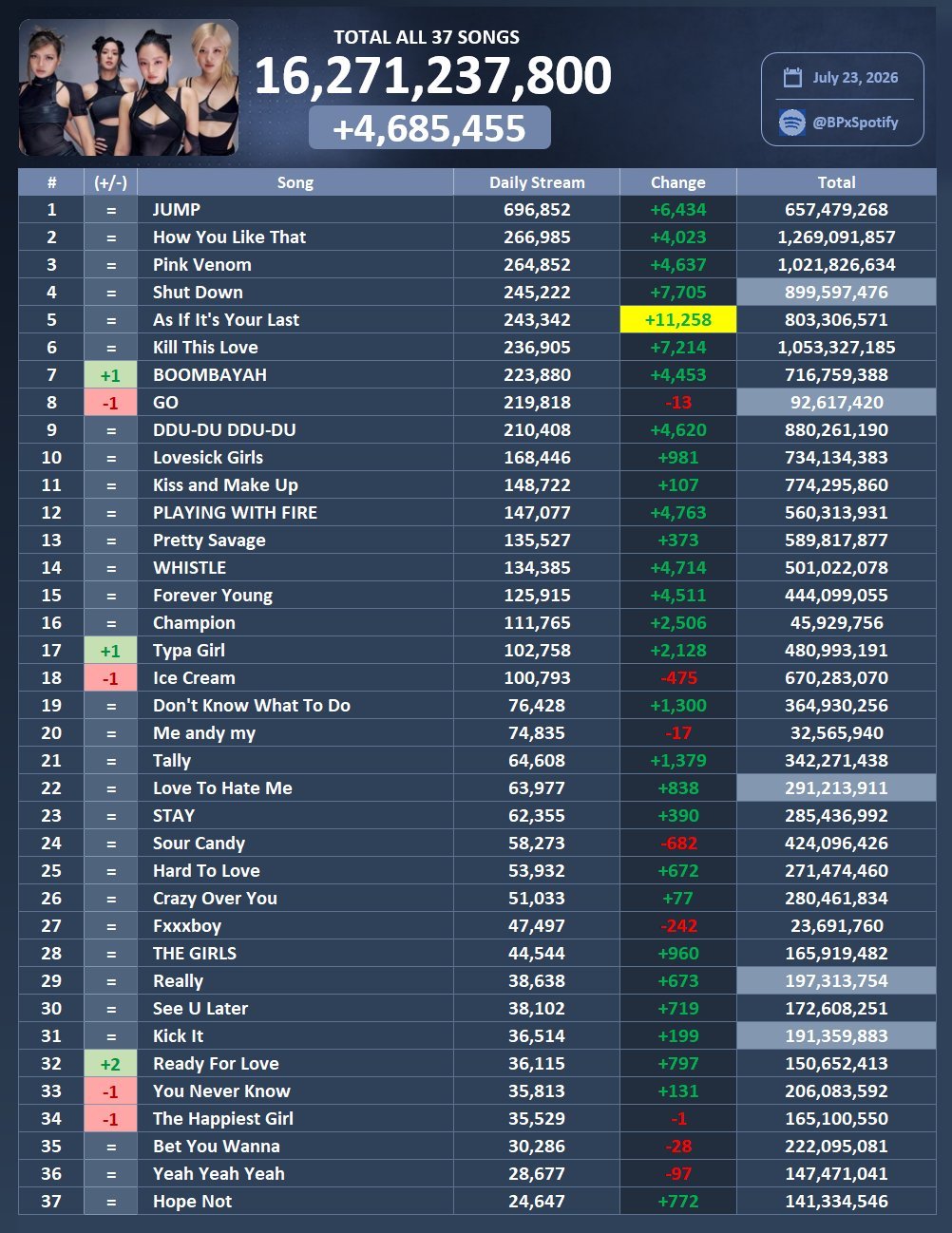Select PLAYING WITH FIRE song title
952x1233 pixels.
tap(236, 513)
